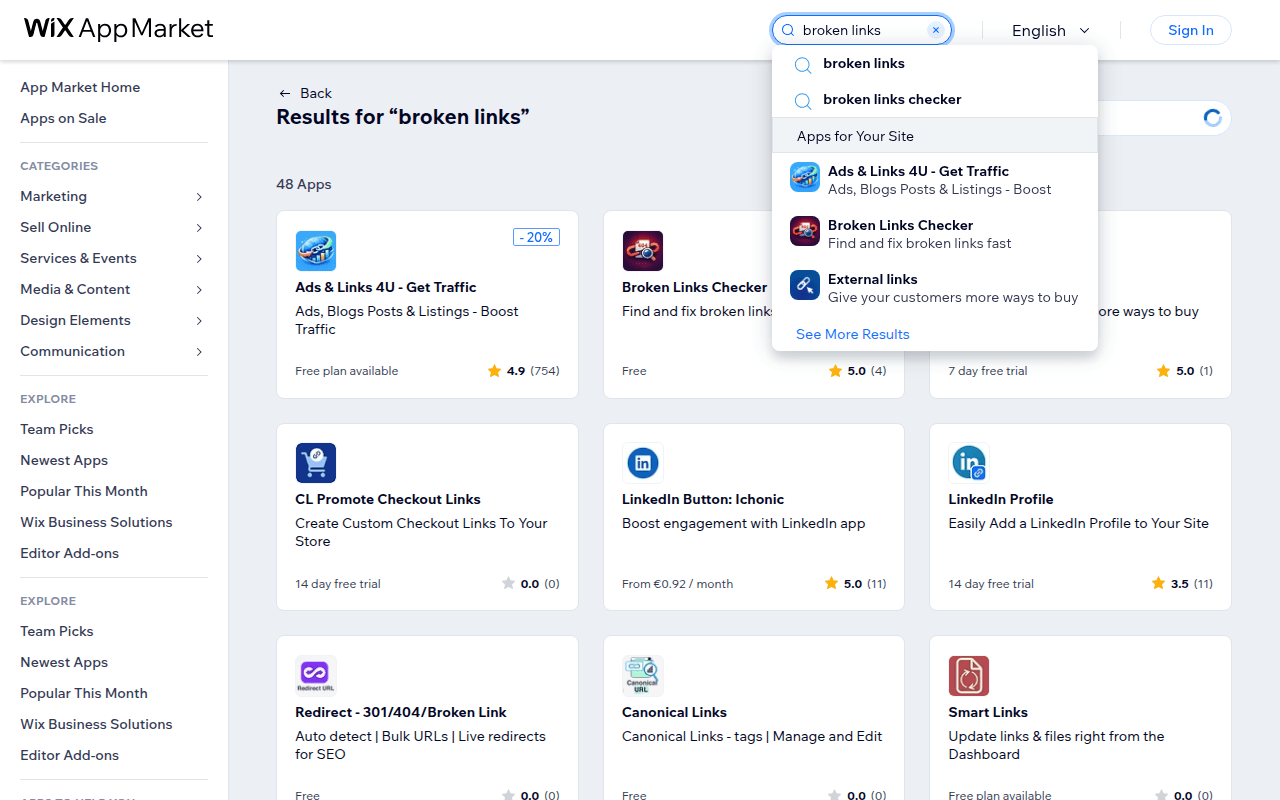The height and width of the screenshot is (800, 1280).
Task: Click the Sign In button
Action: point(1191,30)
